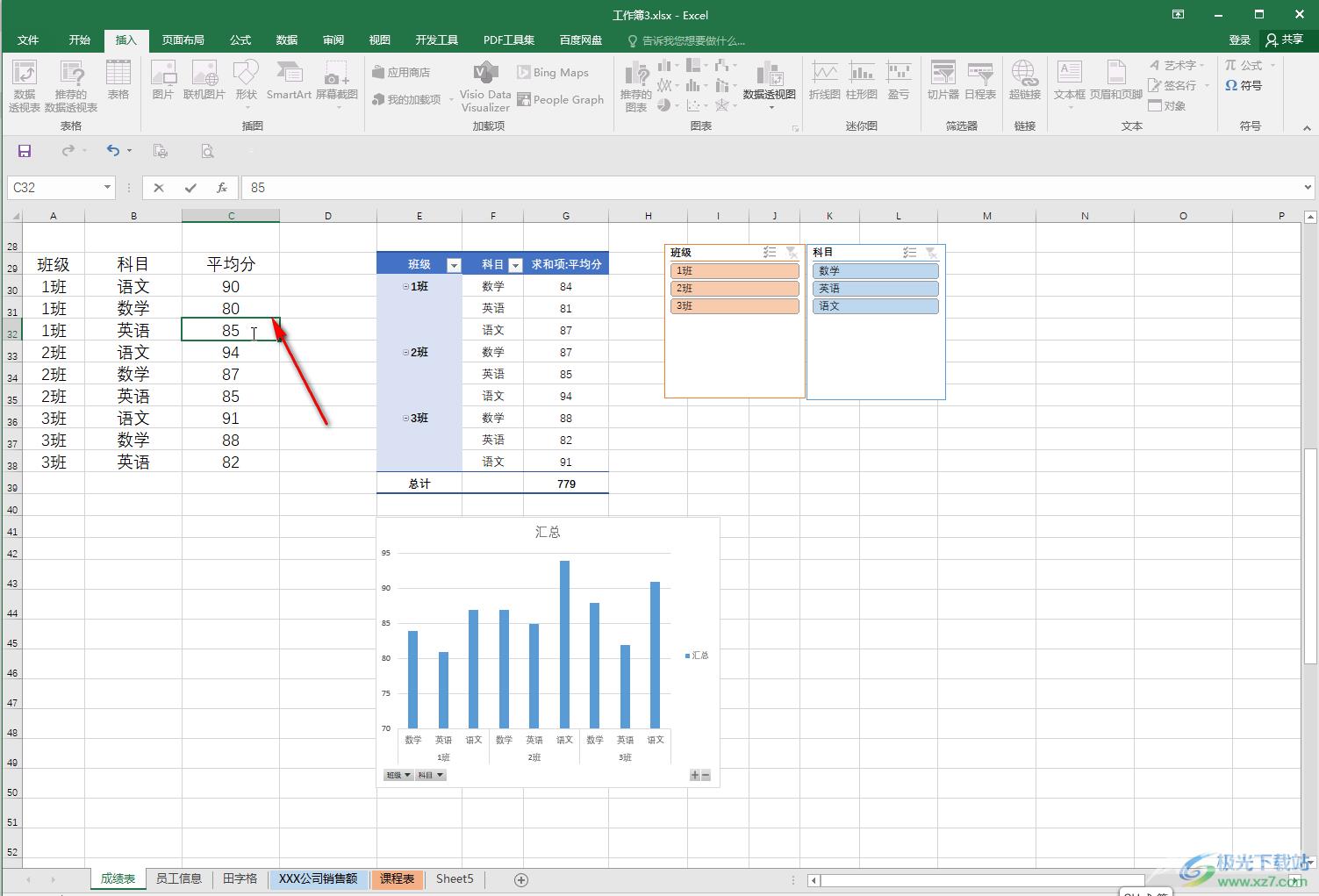This screenshot has width=1319, height=896.
Task: Launch Visio Data Visualizer add-in
Action: tap(485, 86)
